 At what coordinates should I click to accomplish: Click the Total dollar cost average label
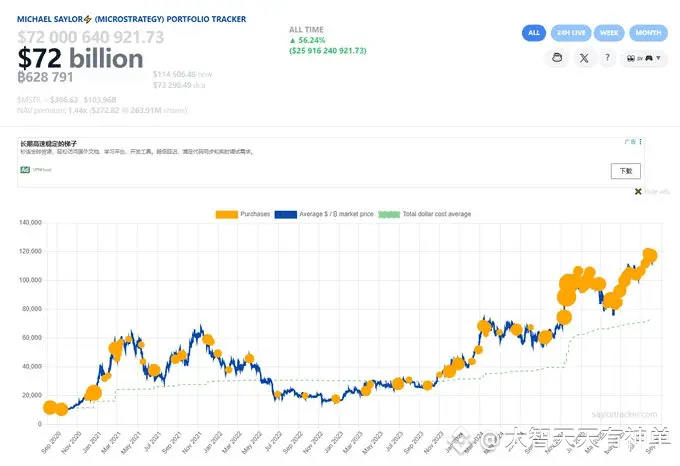pyautogui.click(x=437, y=214)
